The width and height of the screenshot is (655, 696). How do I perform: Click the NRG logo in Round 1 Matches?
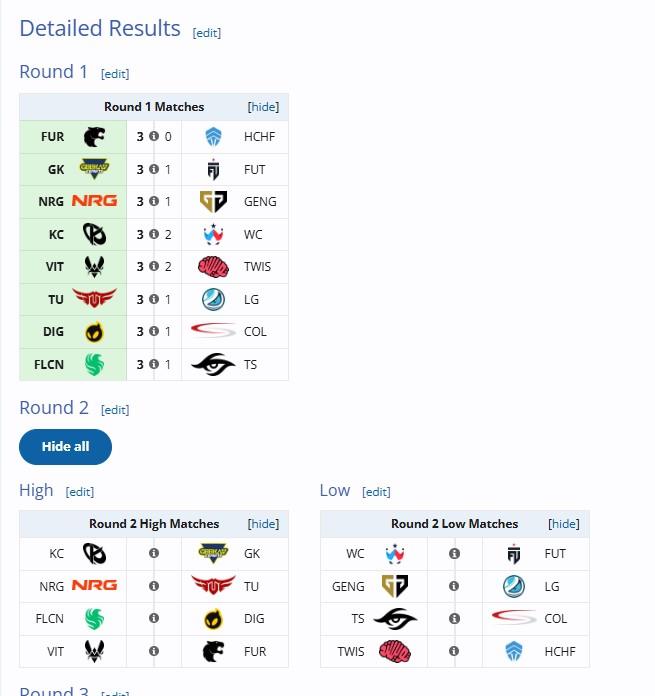[x=95, y=201]
